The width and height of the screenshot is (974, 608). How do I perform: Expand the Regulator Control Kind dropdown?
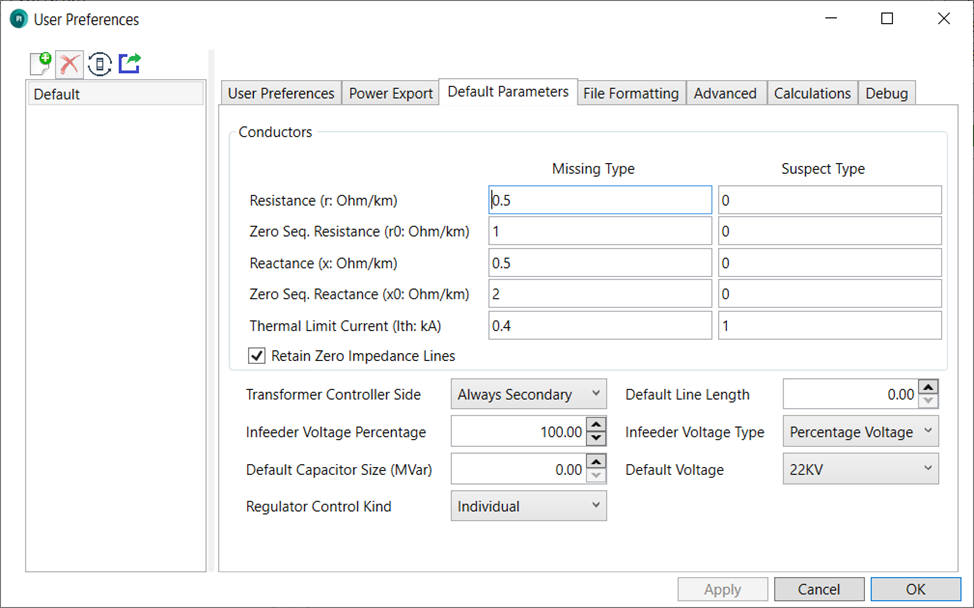[528, 506]
